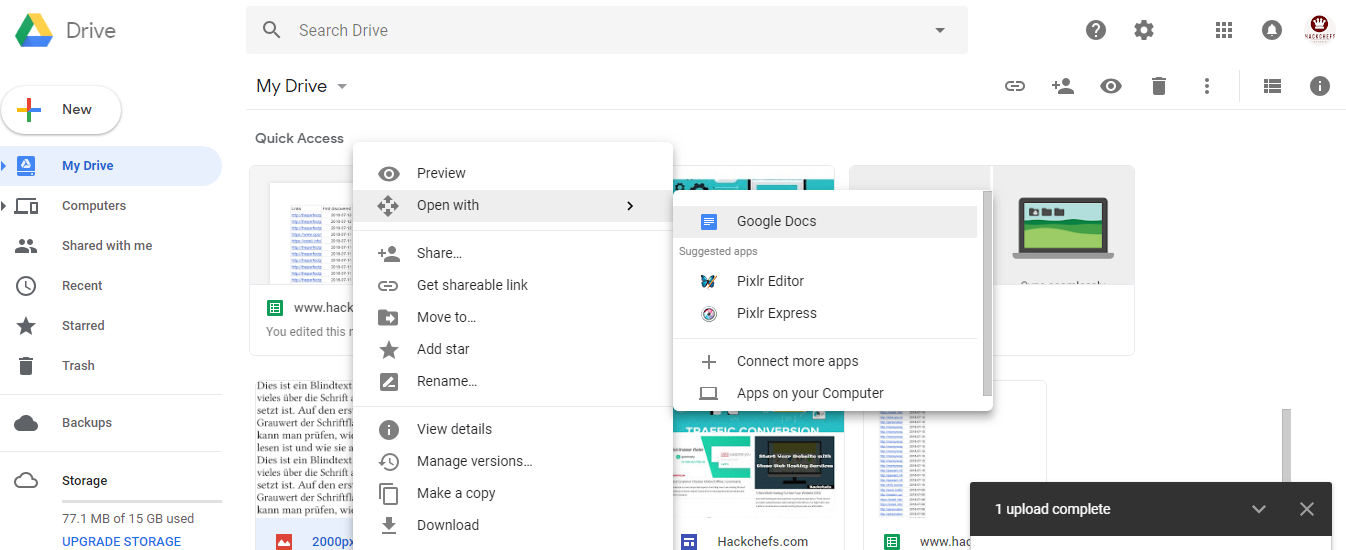This screenshot has height=550, width=1346.
Task: Open the Google apps grid
Action: click(1224, 30)
